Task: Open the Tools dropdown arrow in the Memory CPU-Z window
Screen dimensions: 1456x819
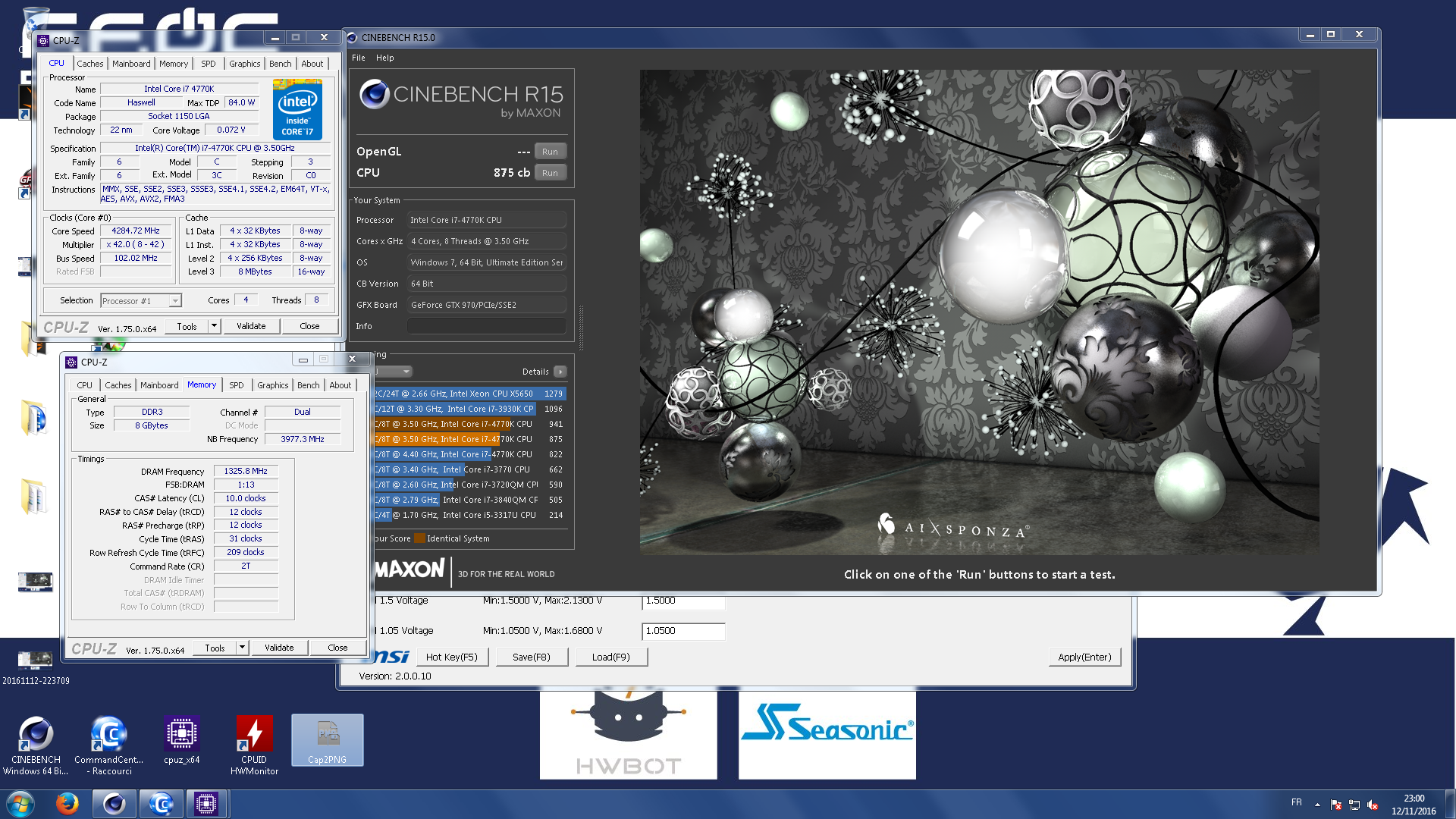Action: click(242, 648)
